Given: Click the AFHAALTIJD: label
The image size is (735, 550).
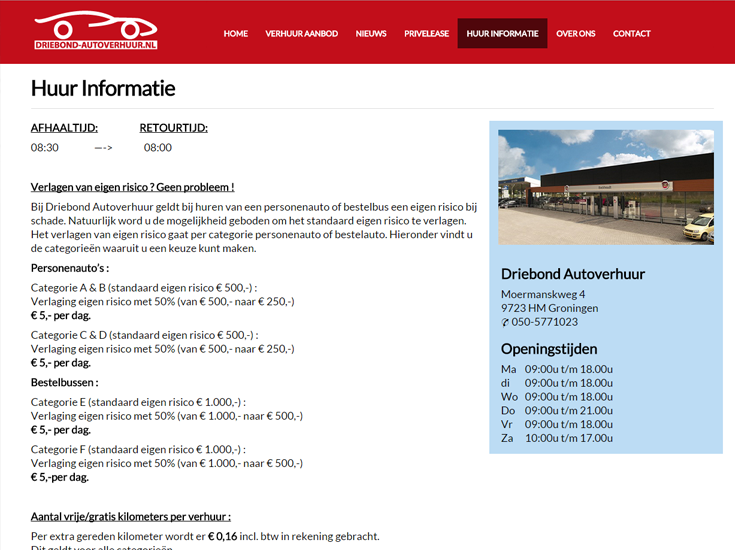Looking at the screenshot, I should [64, 128].
